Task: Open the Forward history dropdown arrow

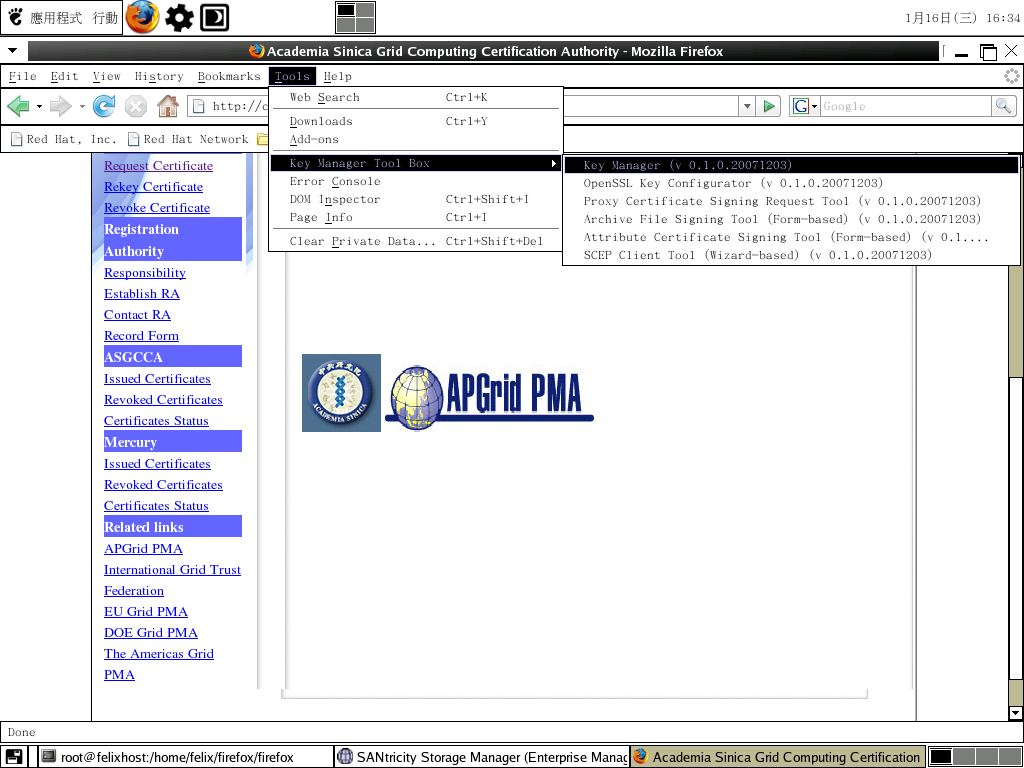Action: pyautogui.click(x=82, y=106)
